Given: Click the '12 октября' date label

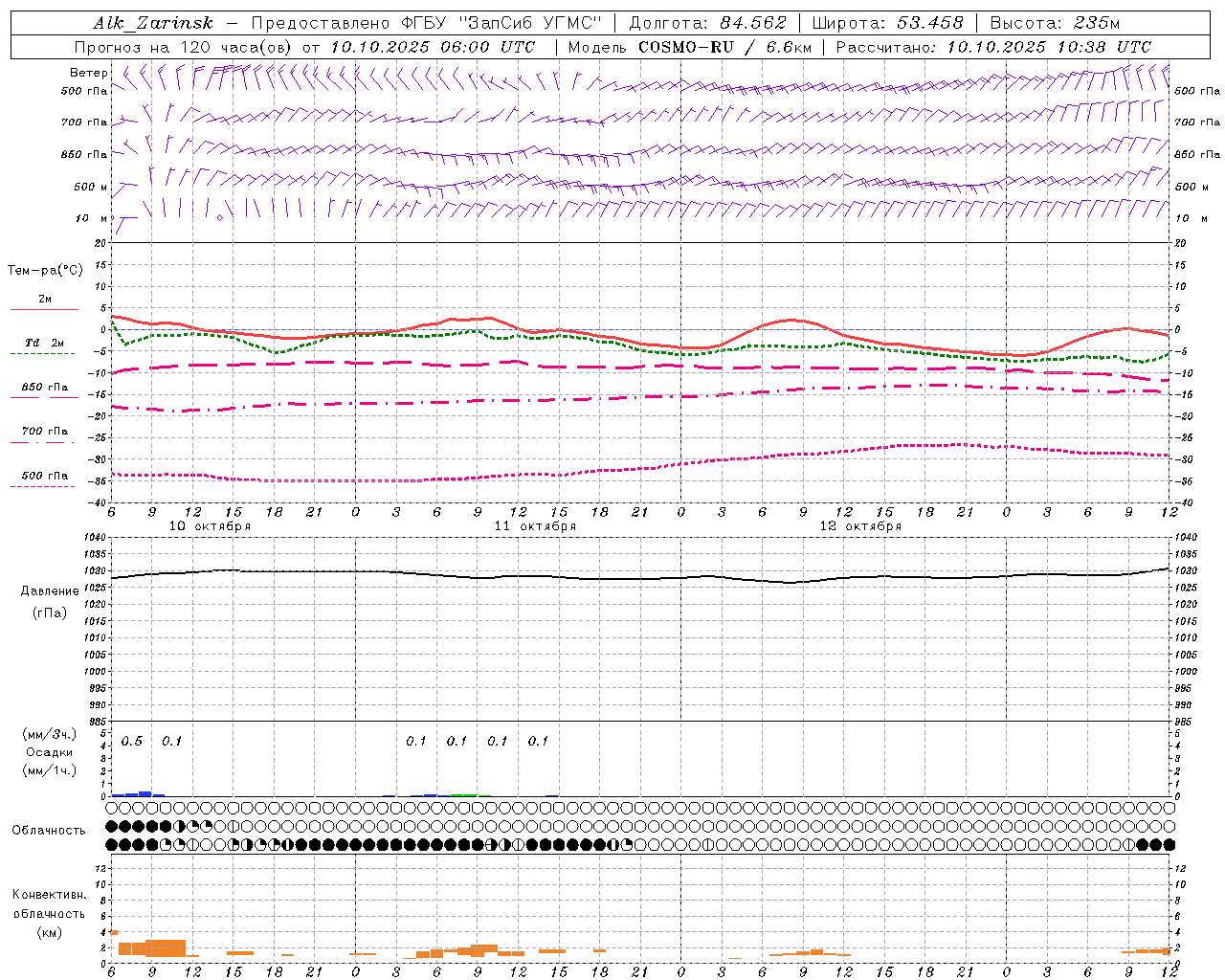Looking at the screenshot, I should click(x=860, y=526).
